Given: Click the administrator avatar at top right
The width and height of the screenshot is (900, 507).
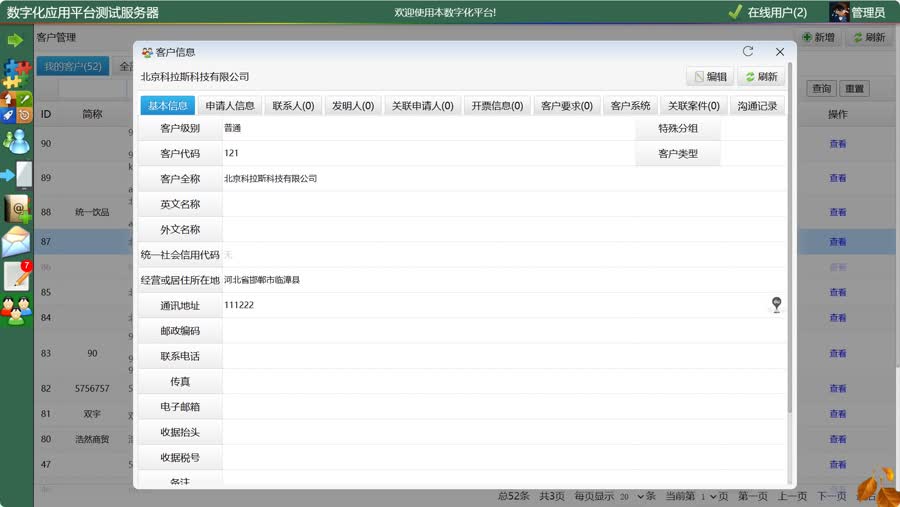Looking at the screenshot, I should tap(839, 12).
